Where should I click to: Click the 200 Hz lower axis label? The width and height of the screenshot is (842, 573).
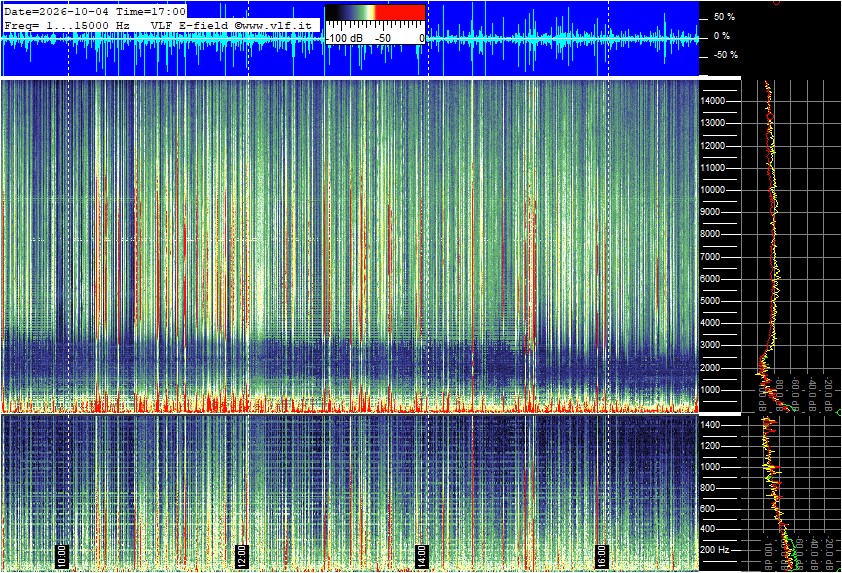coord(715,550)
